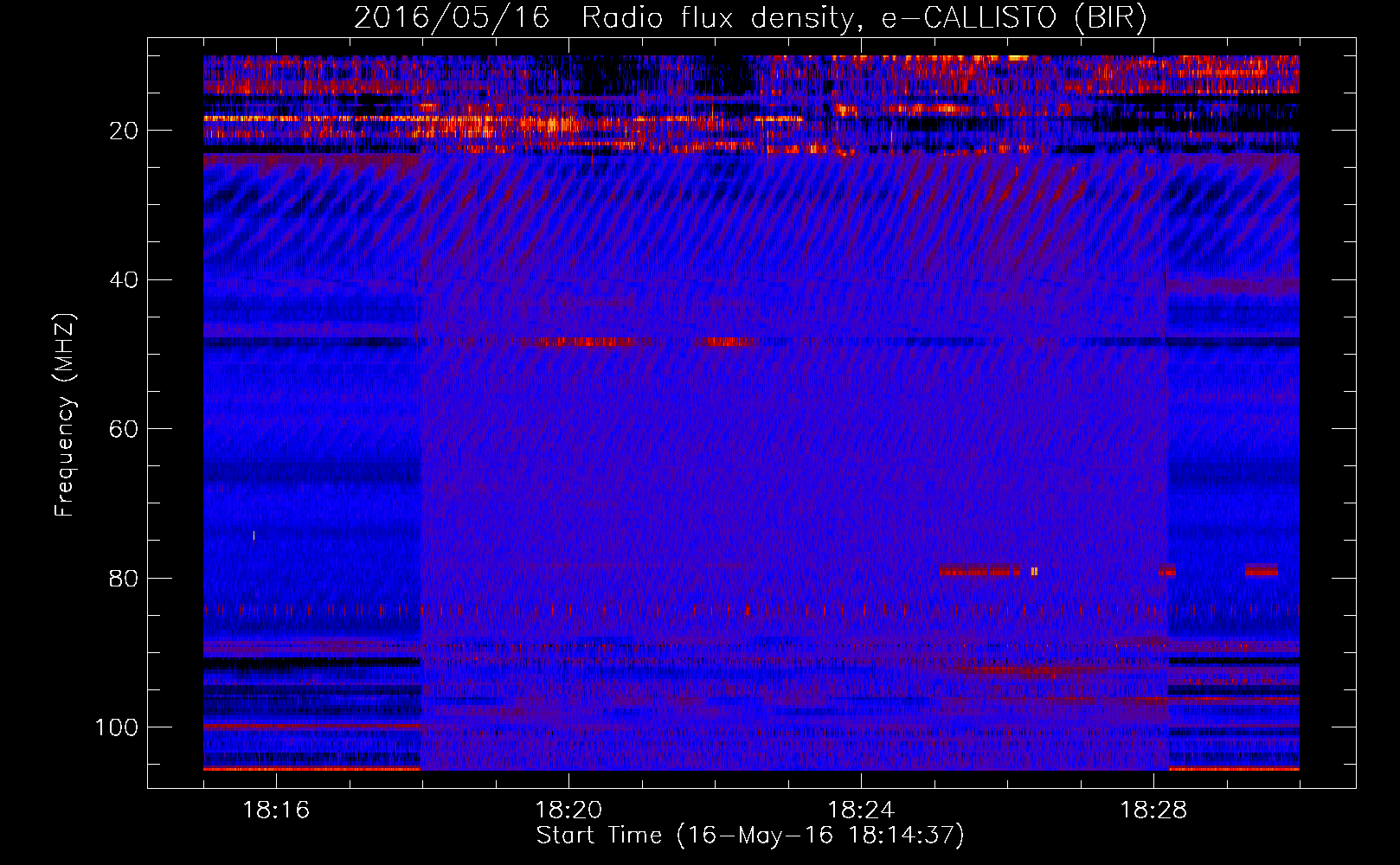
Task: Click the small yellow burst near 80 MHz
Action: (x=1034, y=572)
